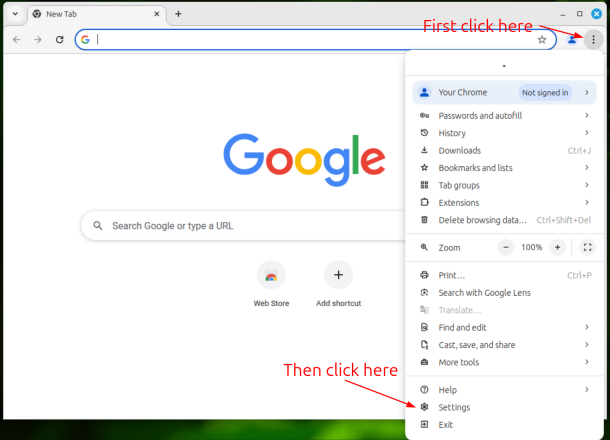Open Settings from the menu
610x440 pixels.
[x=454, y=407]
